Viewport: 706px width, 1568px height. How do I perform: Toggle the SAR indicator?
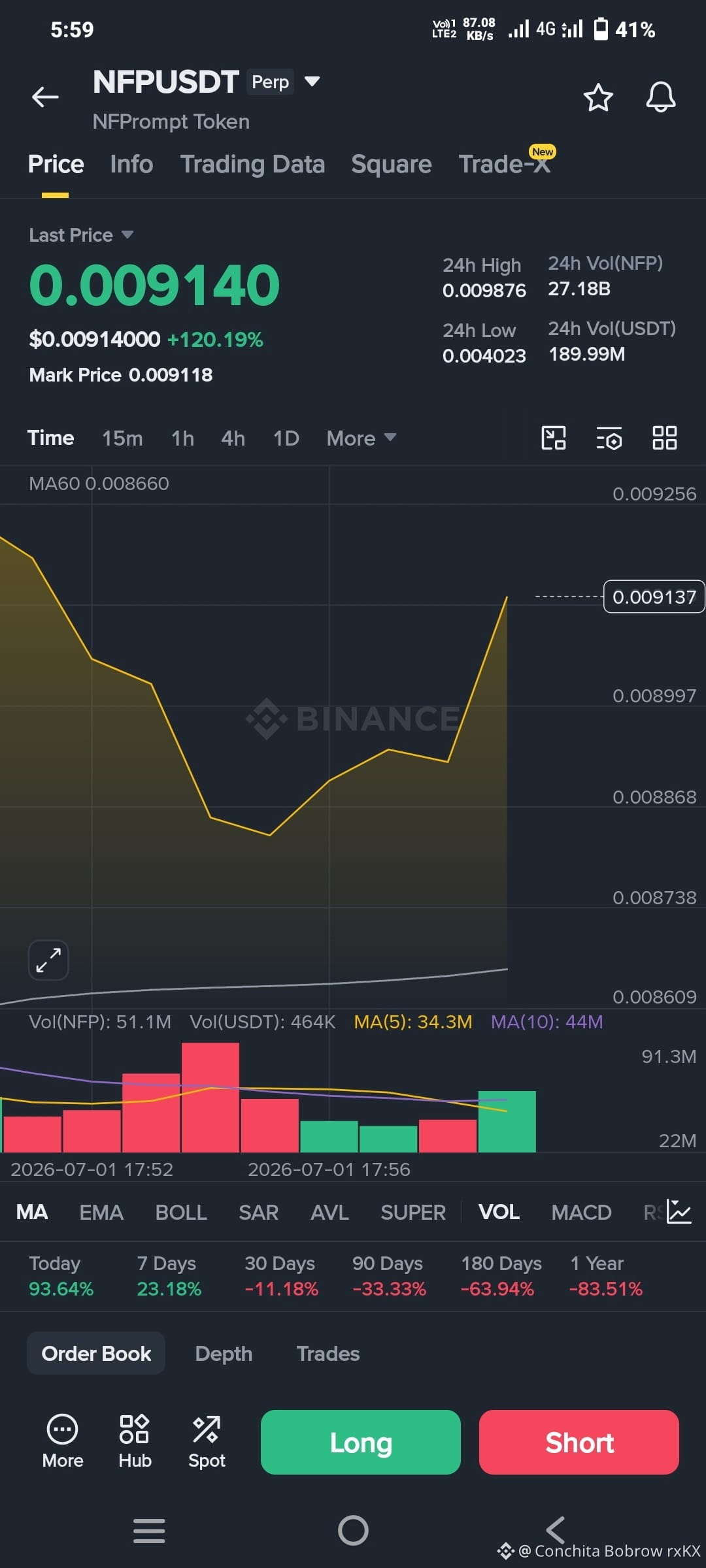258,1212
